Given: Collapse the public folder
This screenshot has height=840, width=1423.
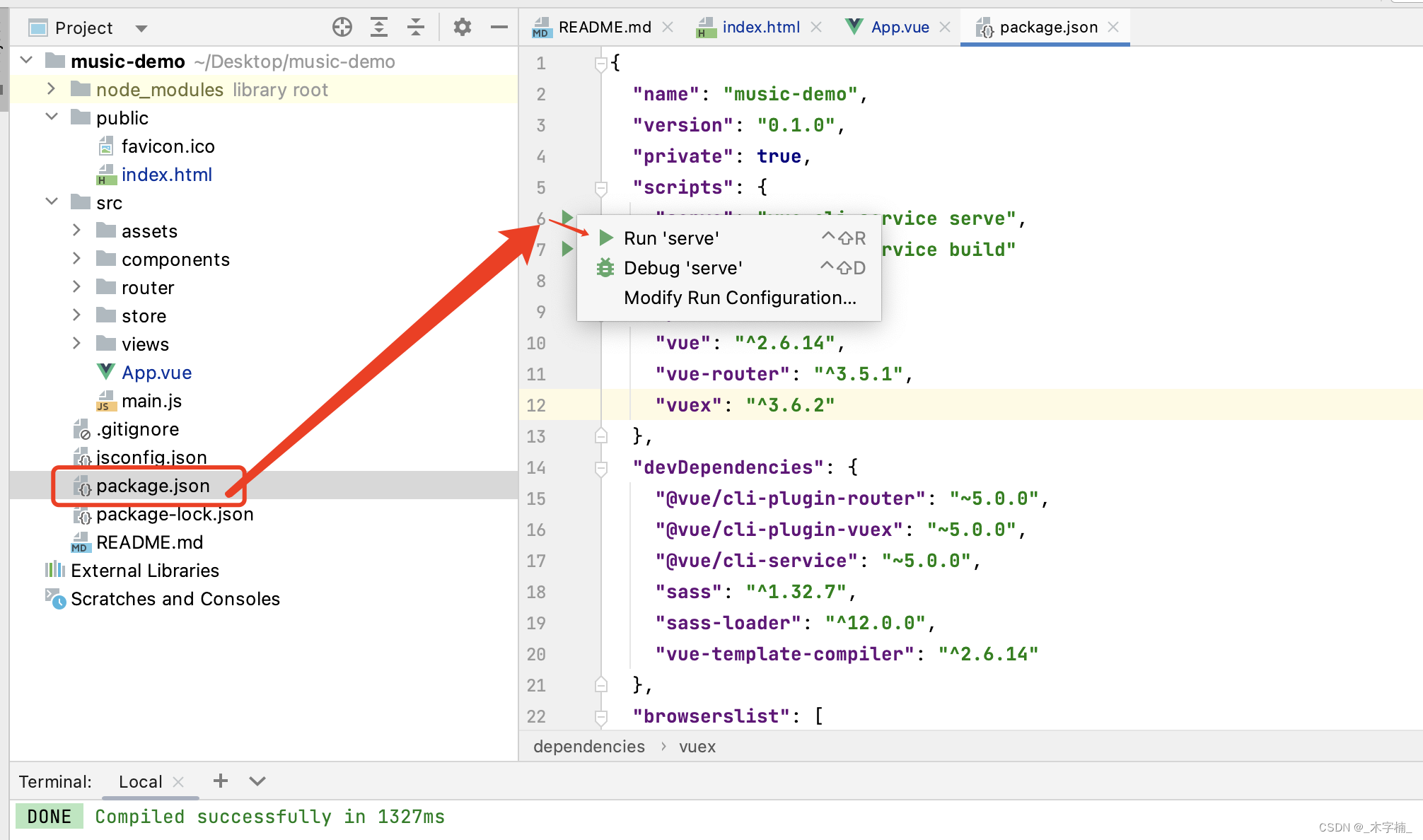Looking at the screenshot, I should [x=51, y=117].
